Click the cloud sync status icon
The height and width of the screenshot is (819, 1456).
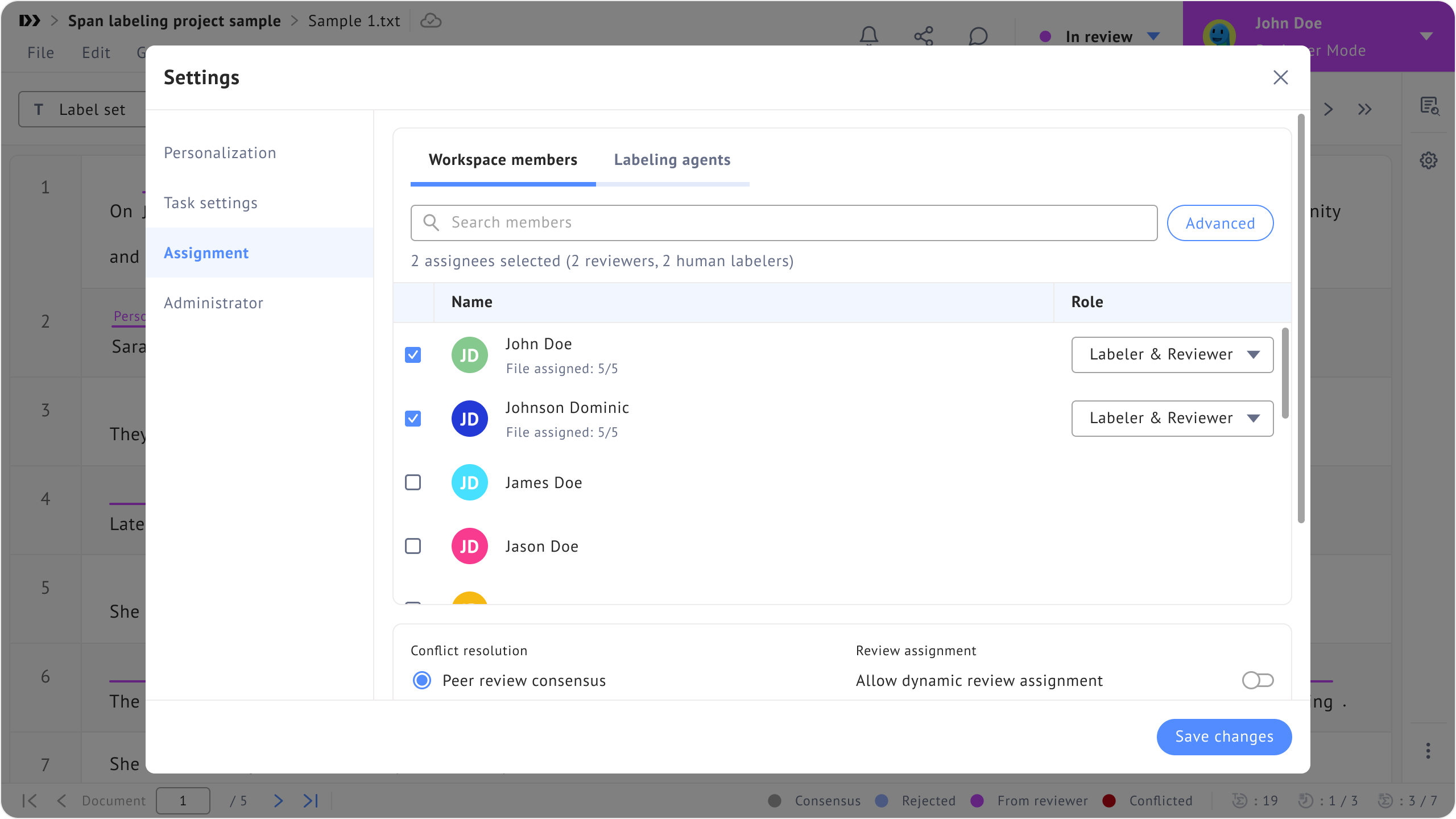coord(431,21)
